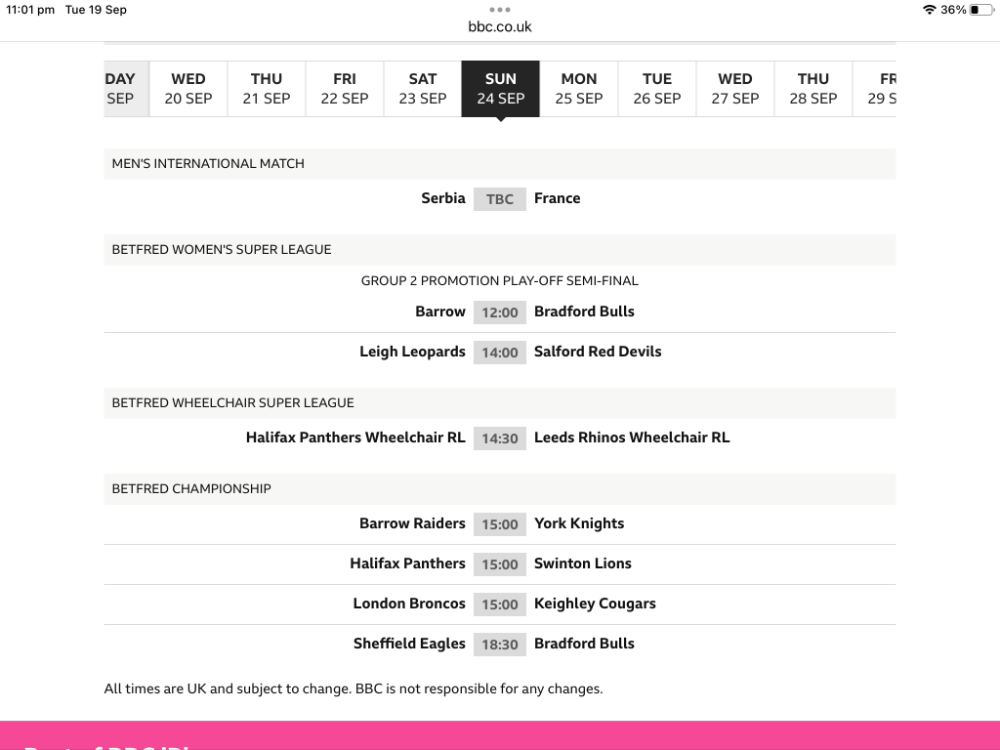Screen dimensions: 1000x750
Task: Open Bradford Bulls in the Women's Super League fixture
Action: [x=584, y=311]
